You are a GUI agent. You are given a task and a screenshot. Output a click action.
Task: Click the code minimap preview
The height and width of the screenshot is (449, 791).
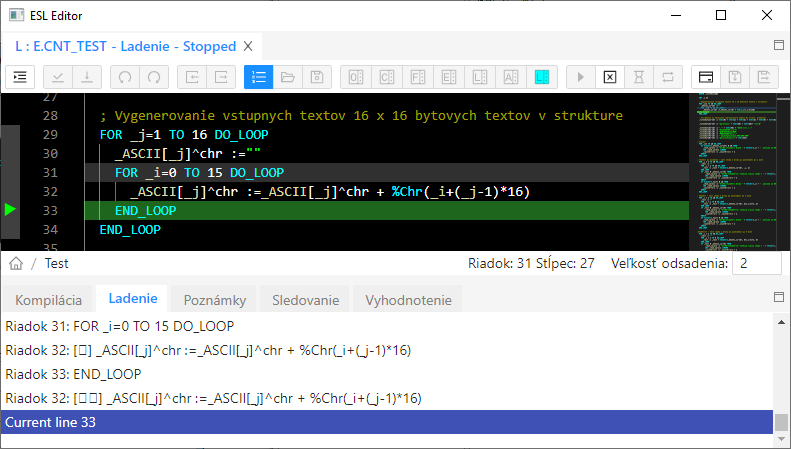click(x=729, y=170)
